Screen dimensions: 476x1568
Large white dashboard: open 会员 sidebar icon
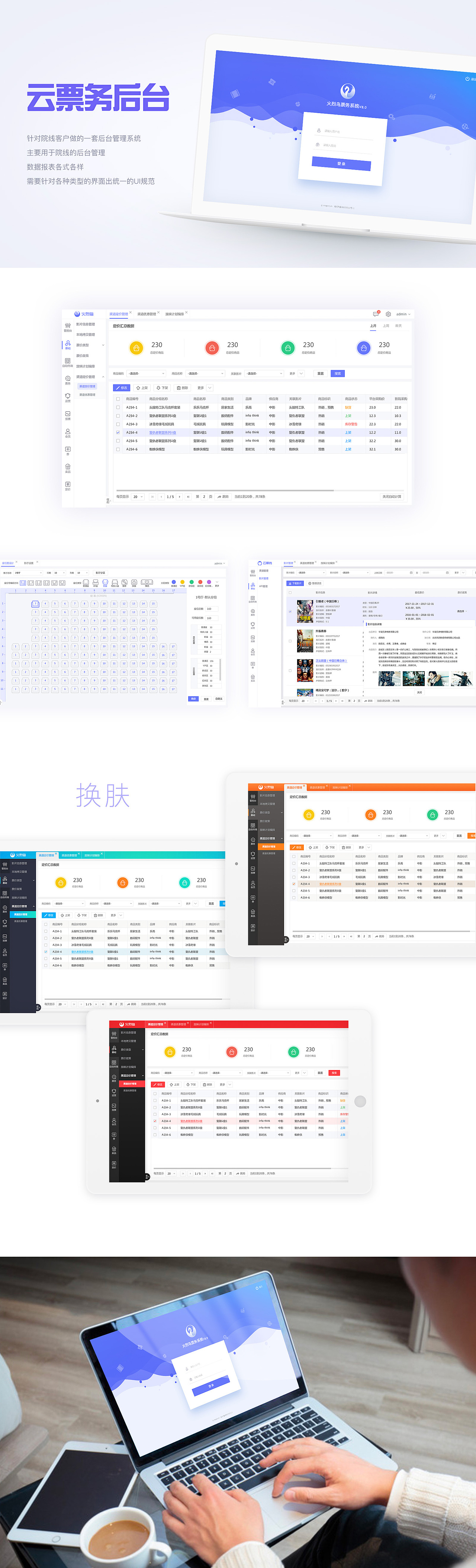(68, 433)
